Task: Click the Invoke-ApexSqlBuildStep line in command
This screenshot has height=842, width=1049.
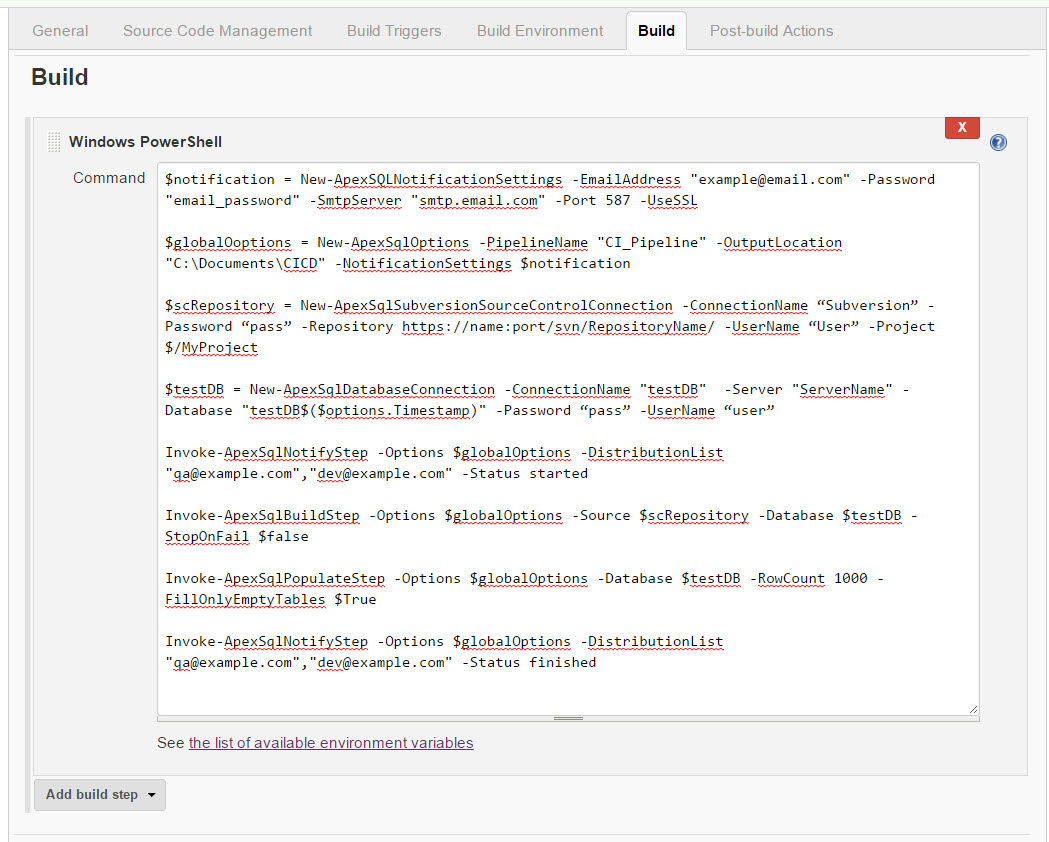Action: [x=400, y=516]
